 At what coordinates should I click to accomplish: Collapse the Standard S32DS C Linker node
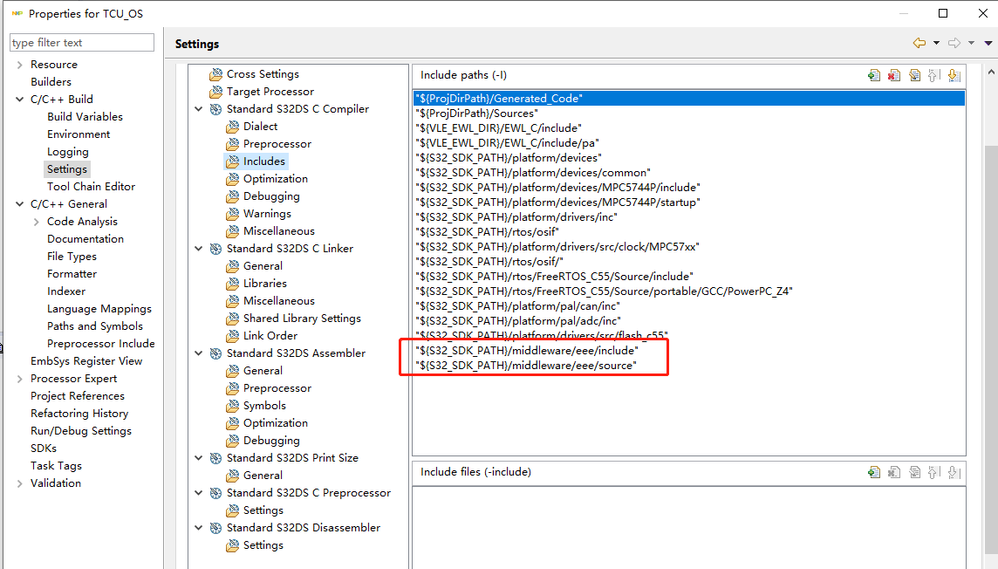click(199, 248)
